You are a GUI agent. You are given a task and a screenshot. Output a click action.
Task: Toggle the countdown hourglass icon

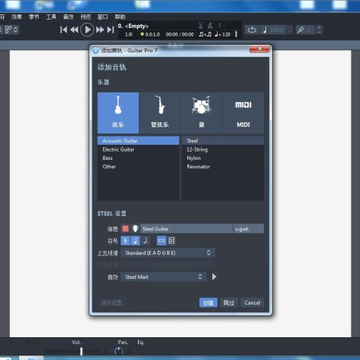tap(200, 25)
